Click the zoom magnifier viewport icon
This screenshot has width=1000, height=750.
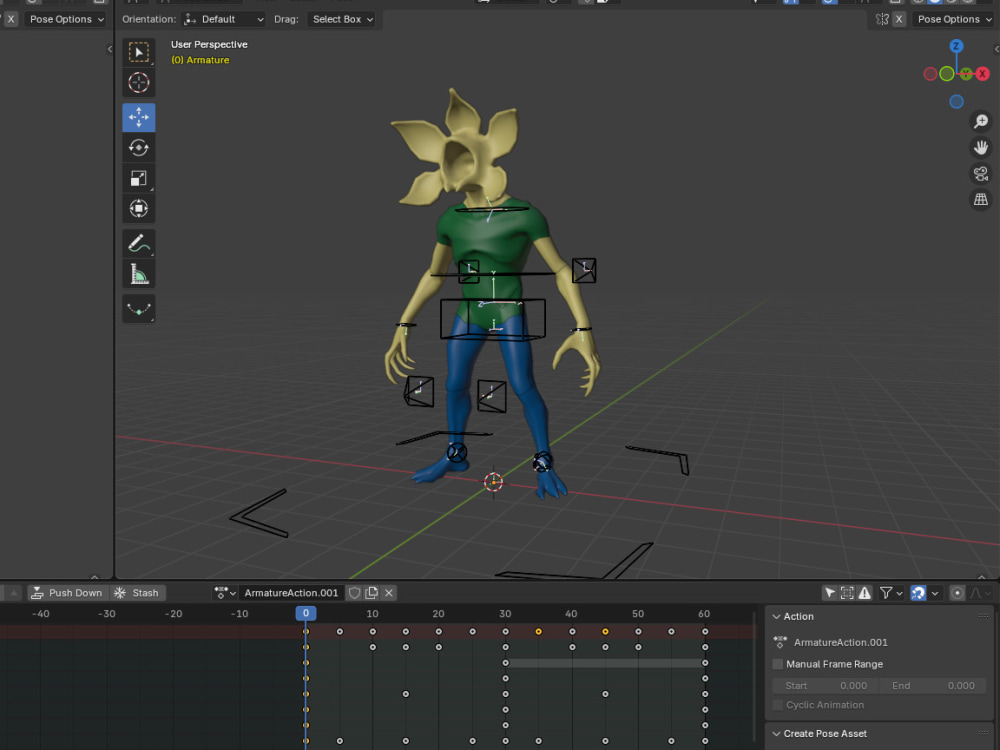tap(981, 121)
